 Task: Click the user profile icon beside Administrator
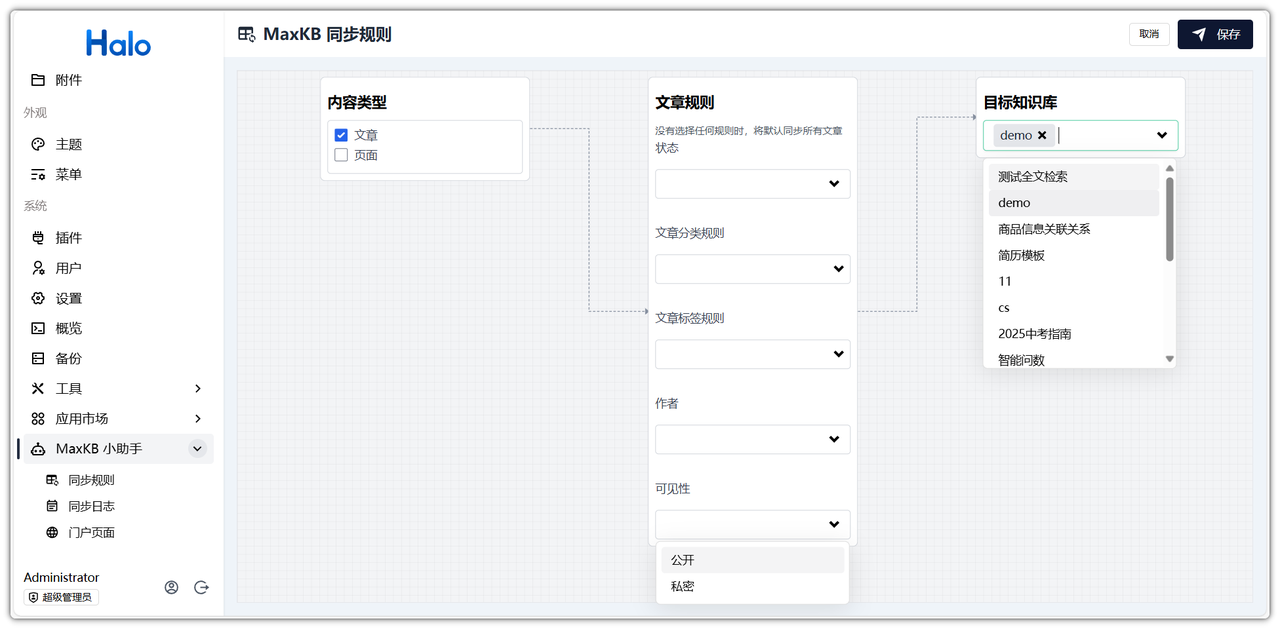pos(171,587)
